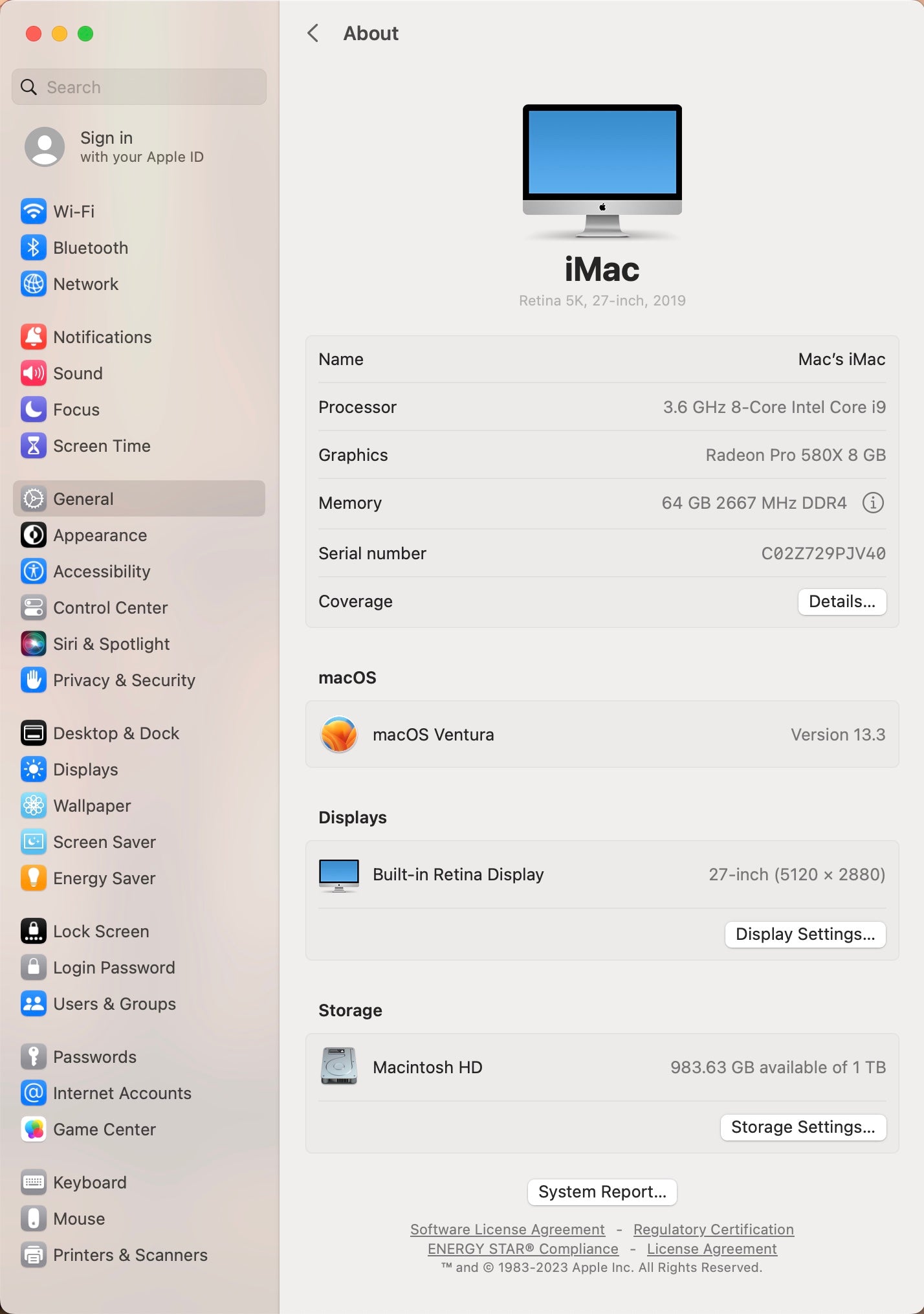Click the Wi-Fi icon in sidebar
This screenshot has height=1314, width=924.
point(34,211)
